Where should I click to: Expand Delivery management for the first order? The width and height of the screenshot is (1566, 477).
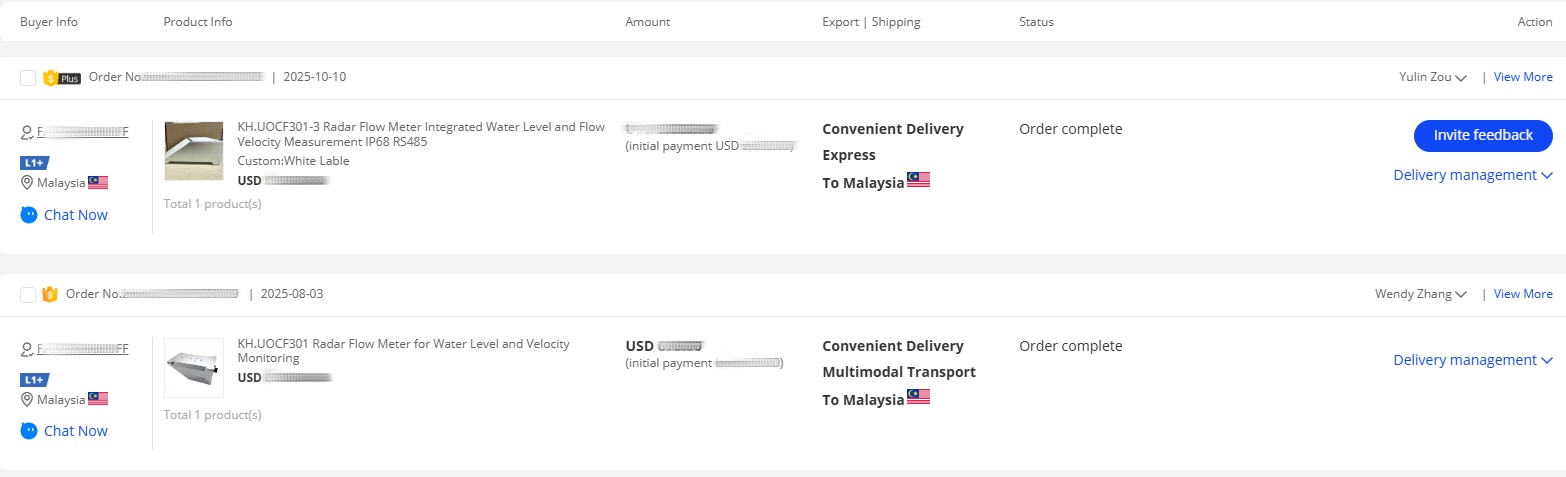click(x=1472, y=175)
